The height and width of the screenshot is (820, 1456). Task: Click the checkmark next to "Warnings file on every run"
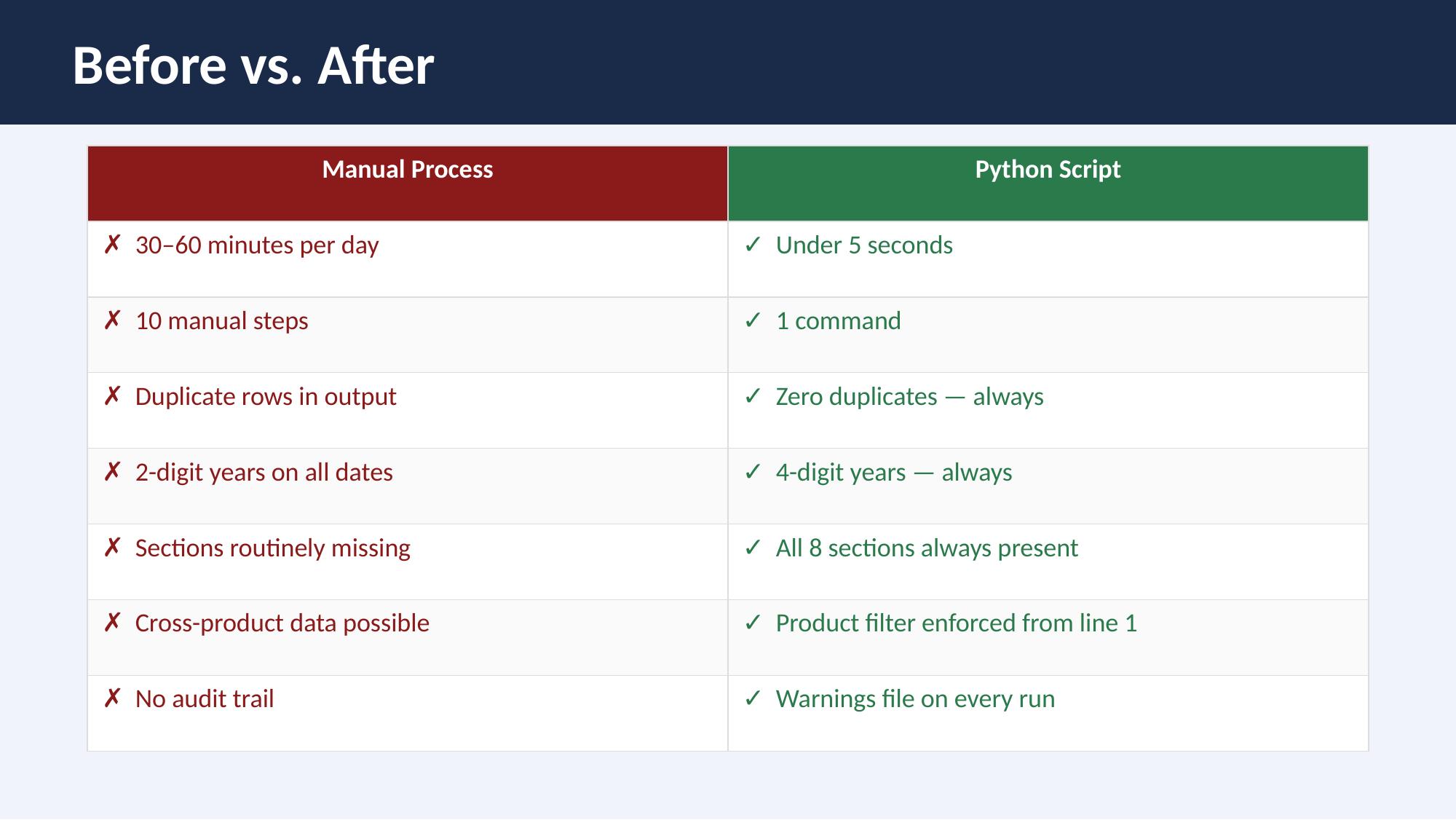point(753,698)
